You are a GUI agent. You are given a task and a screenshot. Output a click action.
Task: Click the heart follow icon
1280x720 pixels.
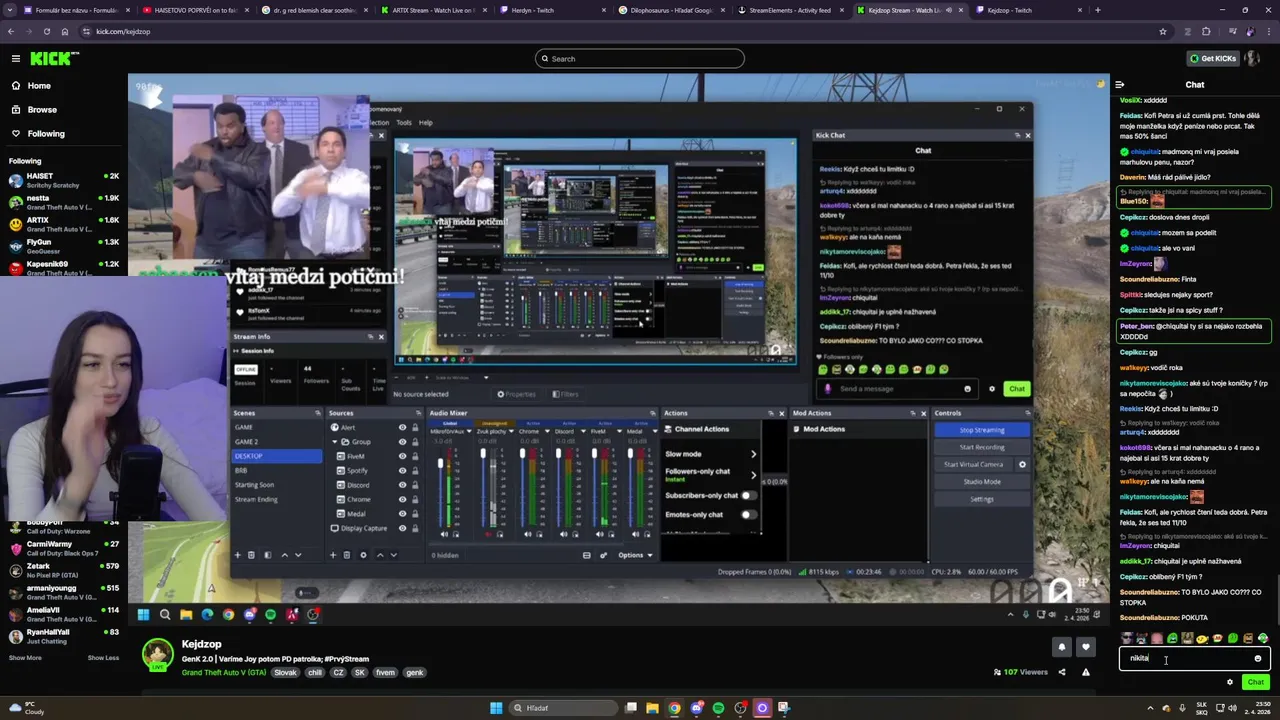point(1086,647)
